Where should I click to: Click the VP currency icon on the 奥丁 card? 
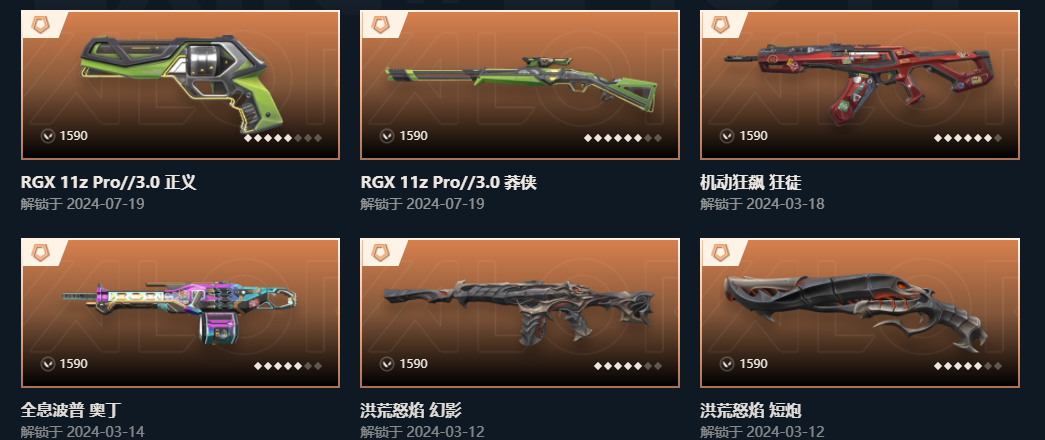47,364
